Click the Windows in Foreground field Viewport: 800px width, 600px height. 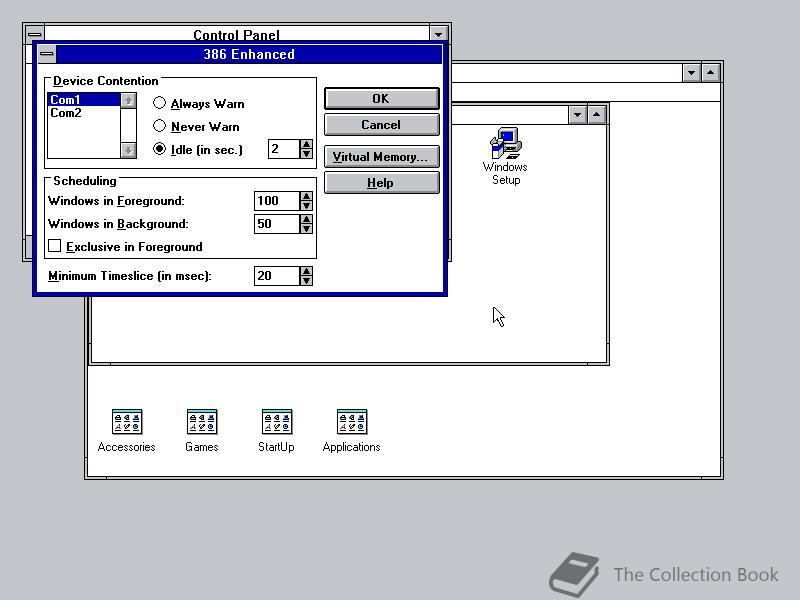[277, 201]
